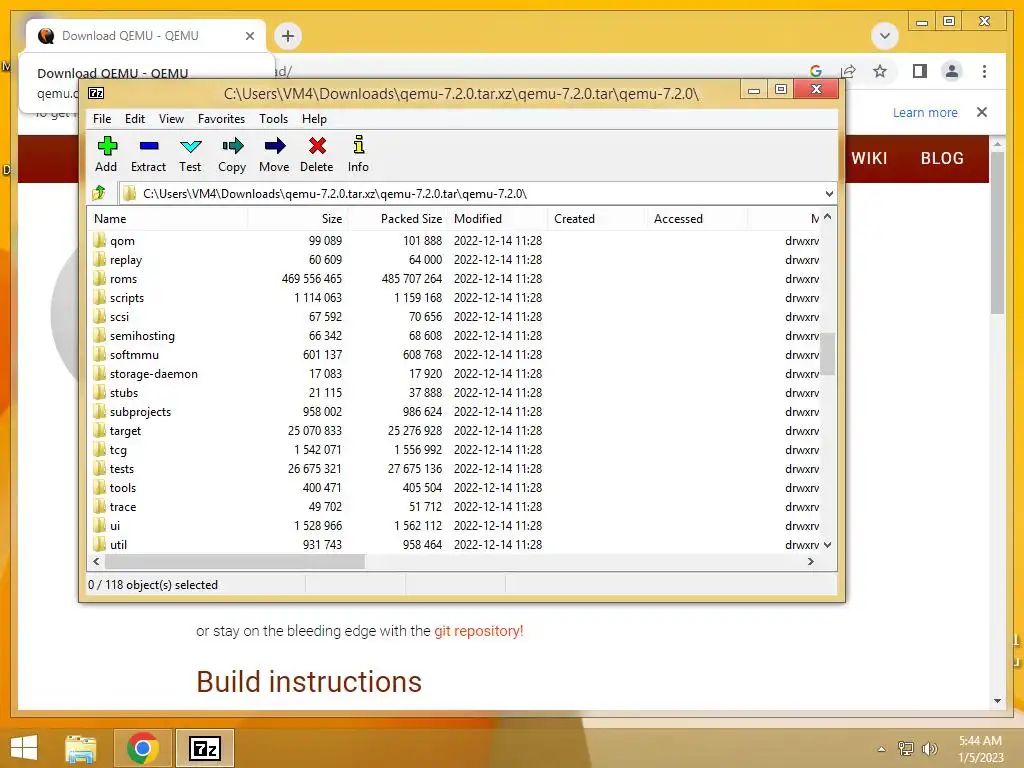The width and height of the screenshot is (1024, 768).
Task: Sort by Accessed column header
Action: (696, 219)
